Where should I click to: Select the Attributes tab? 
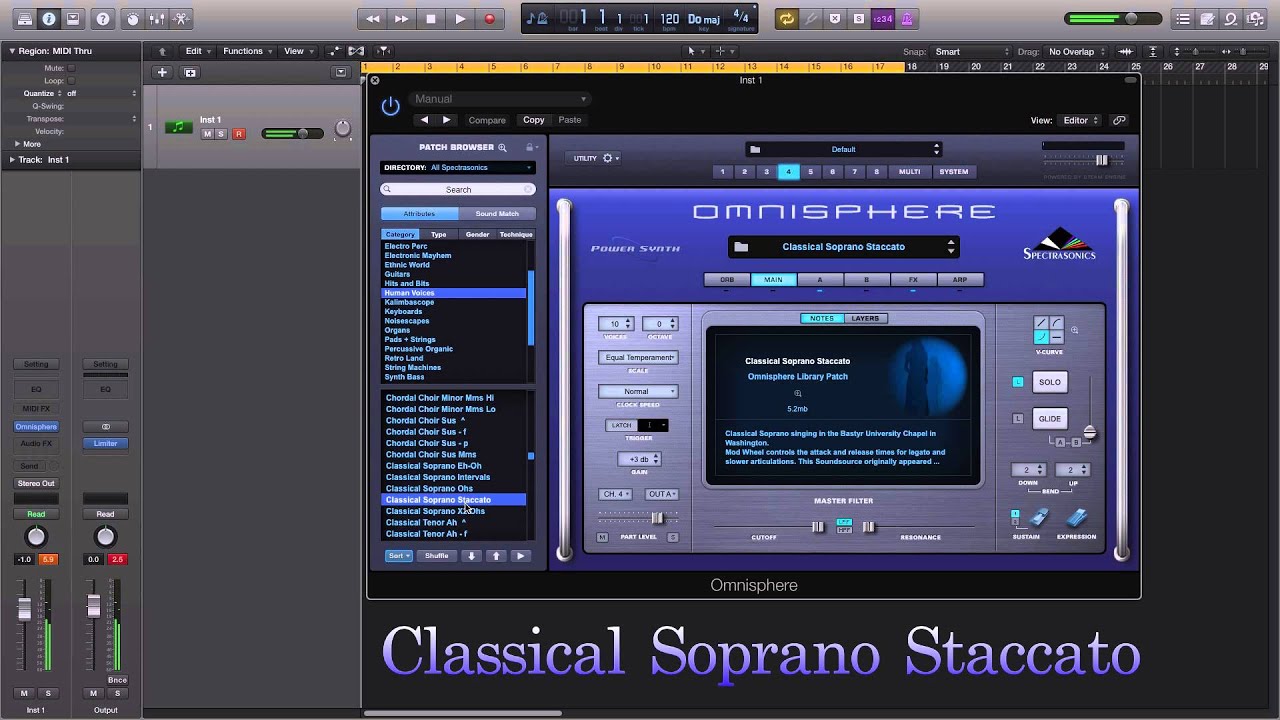click(419, 213)
